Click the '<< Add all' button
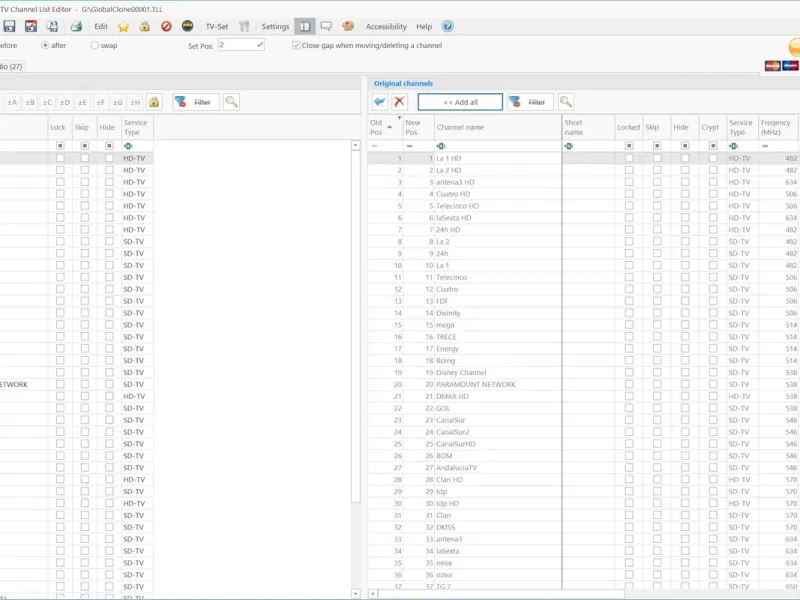 (x=460, y=102)
